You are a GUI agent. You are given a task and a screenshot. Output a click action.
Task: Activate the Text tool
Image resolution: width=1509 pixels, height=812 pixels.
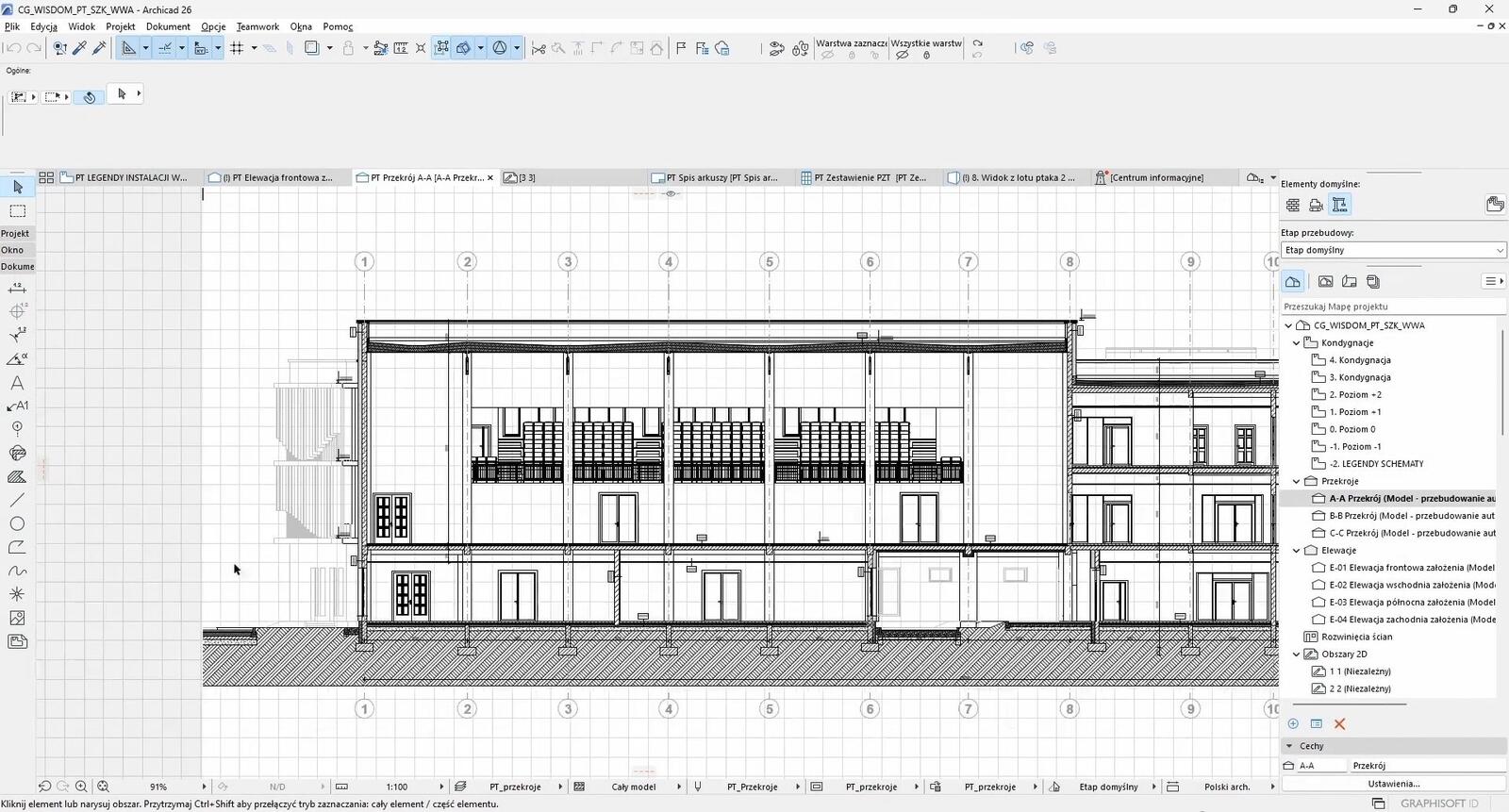pyautogui.click(x=17, y=383)
